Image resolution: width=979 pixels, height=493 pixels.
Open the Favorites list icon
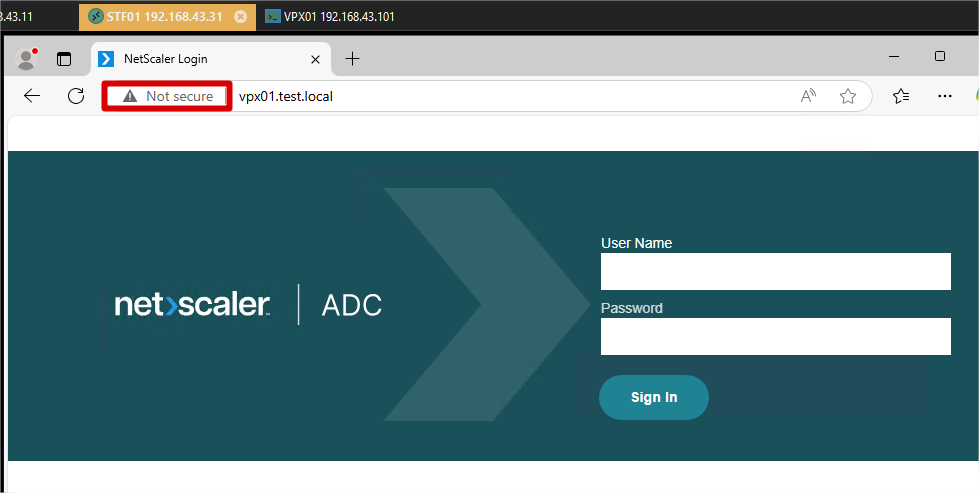coord(901,96)
